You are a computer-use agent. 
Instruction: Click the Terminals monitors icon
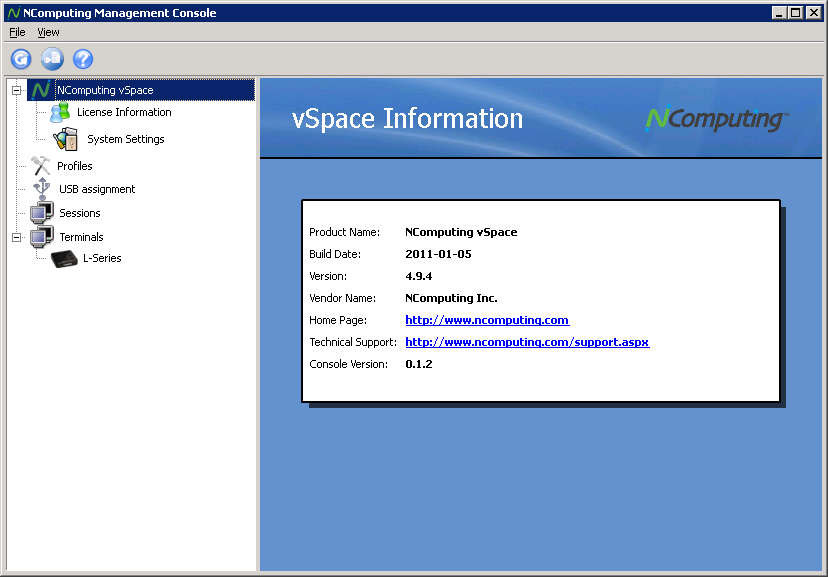pyautogui.click(x=42, y=237)
